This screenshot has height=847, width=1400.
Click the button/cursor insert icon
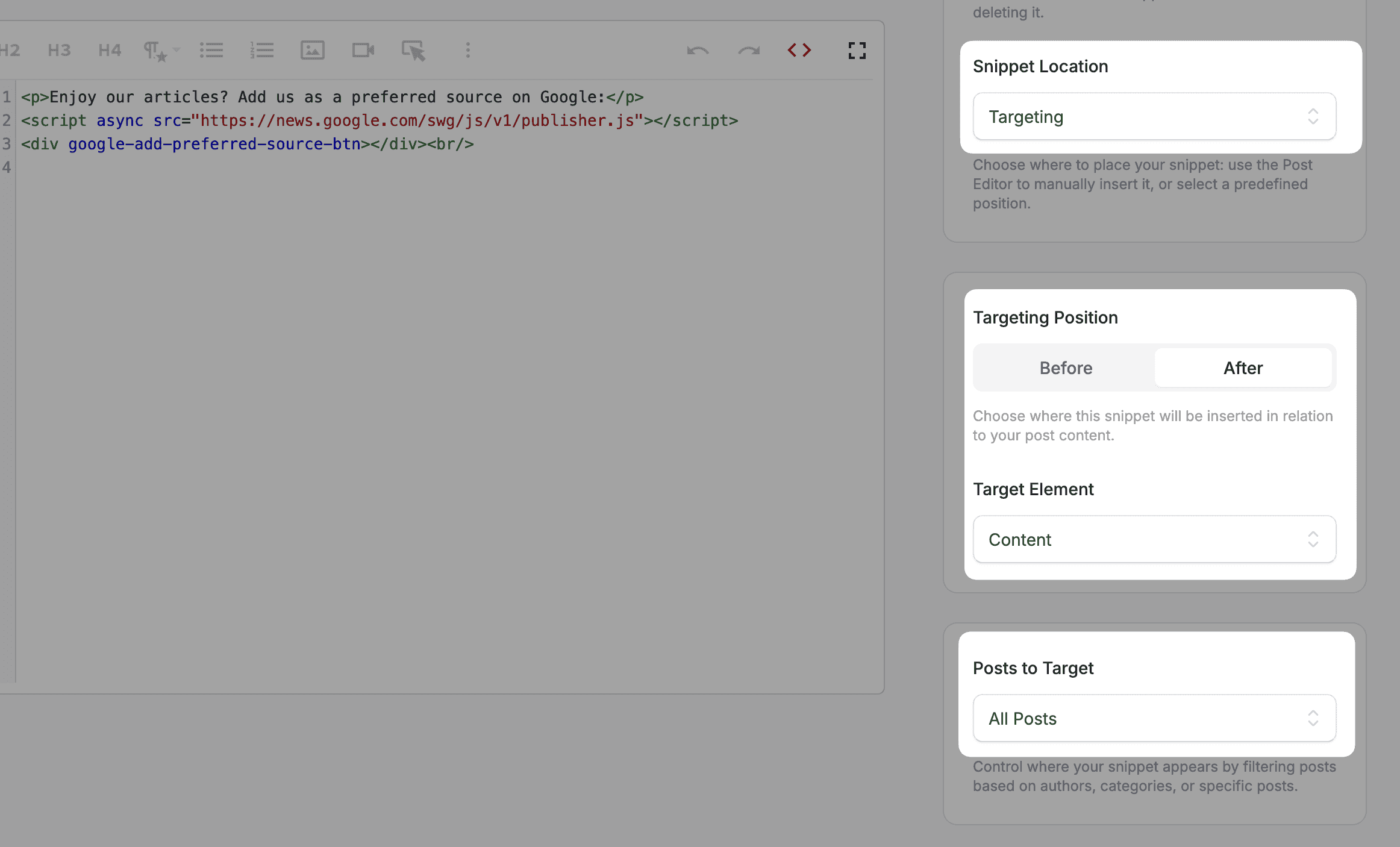tap(414, 51)
